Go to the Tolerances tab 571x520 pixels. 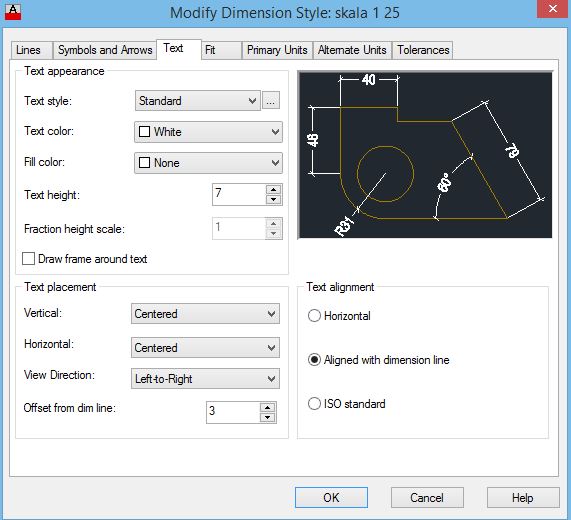point(423,50)
